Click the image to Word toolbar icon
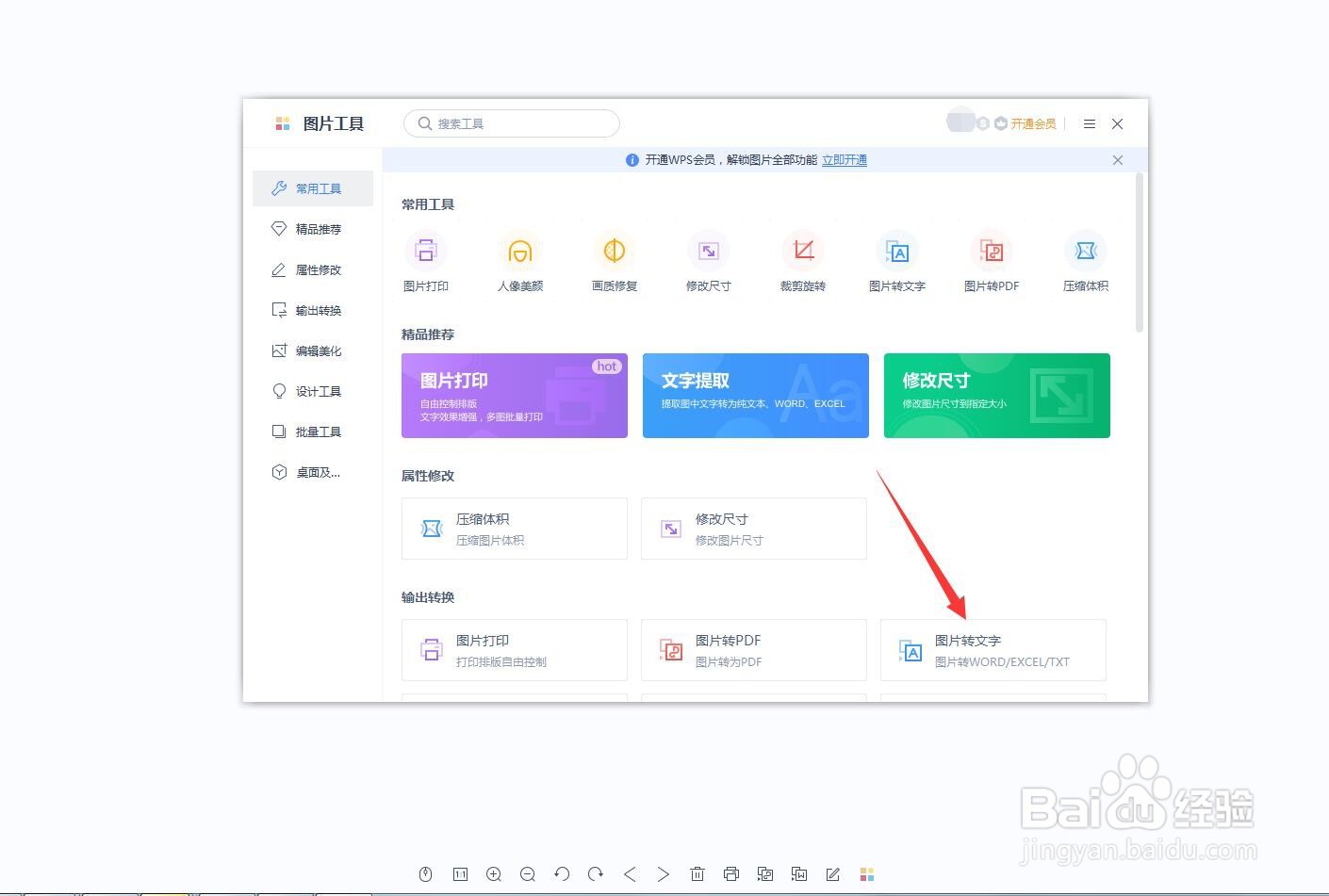This screenshot has width=1329, height=896. tap(799, 874)
